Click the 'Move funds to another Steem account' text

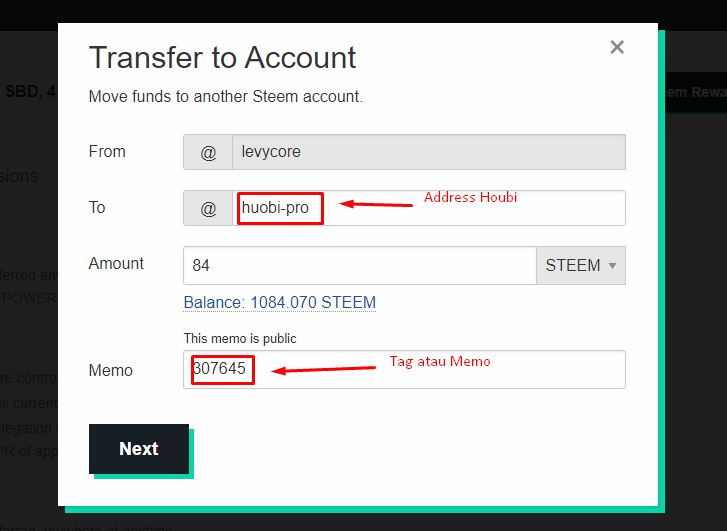pos(225,96)
